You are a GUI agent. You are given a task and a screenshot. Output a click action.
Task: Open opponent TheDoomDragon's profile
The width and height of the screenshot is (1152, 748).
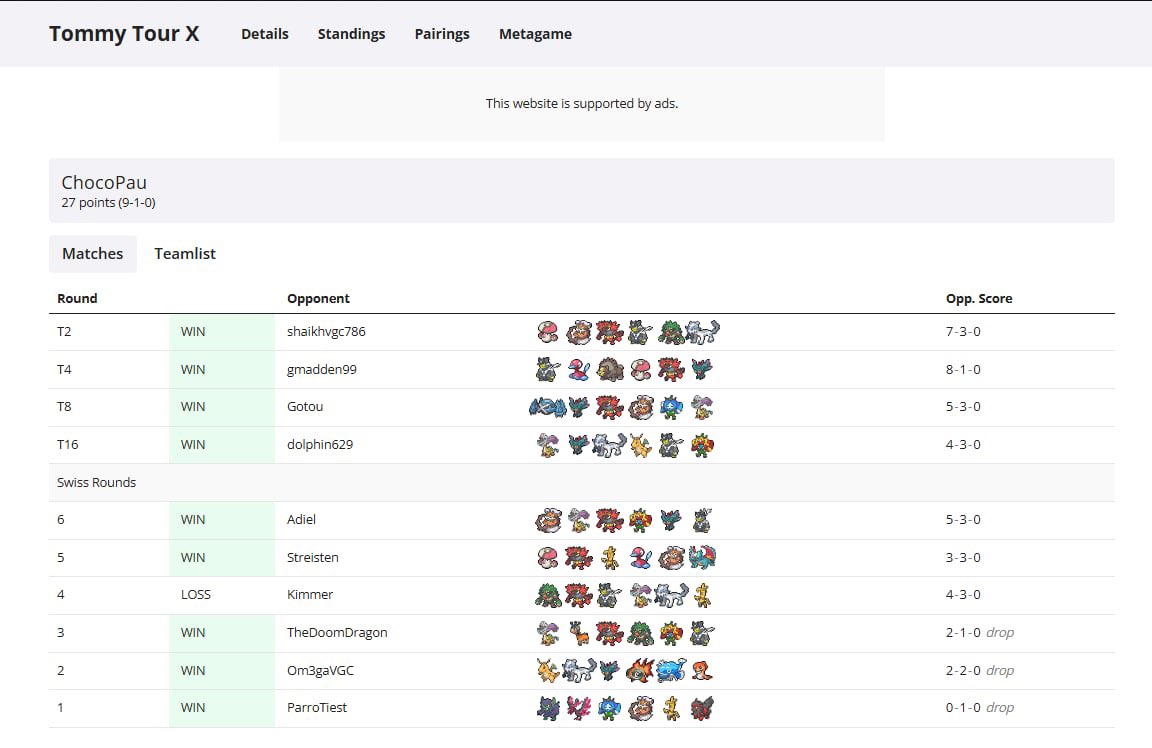pos(337,633)
